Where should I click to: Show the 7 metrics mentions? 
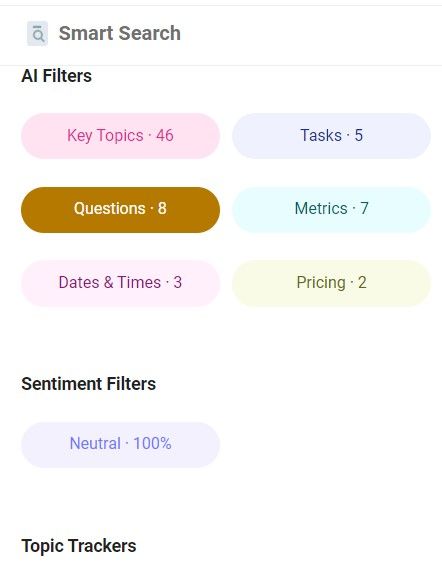(331, 210)
